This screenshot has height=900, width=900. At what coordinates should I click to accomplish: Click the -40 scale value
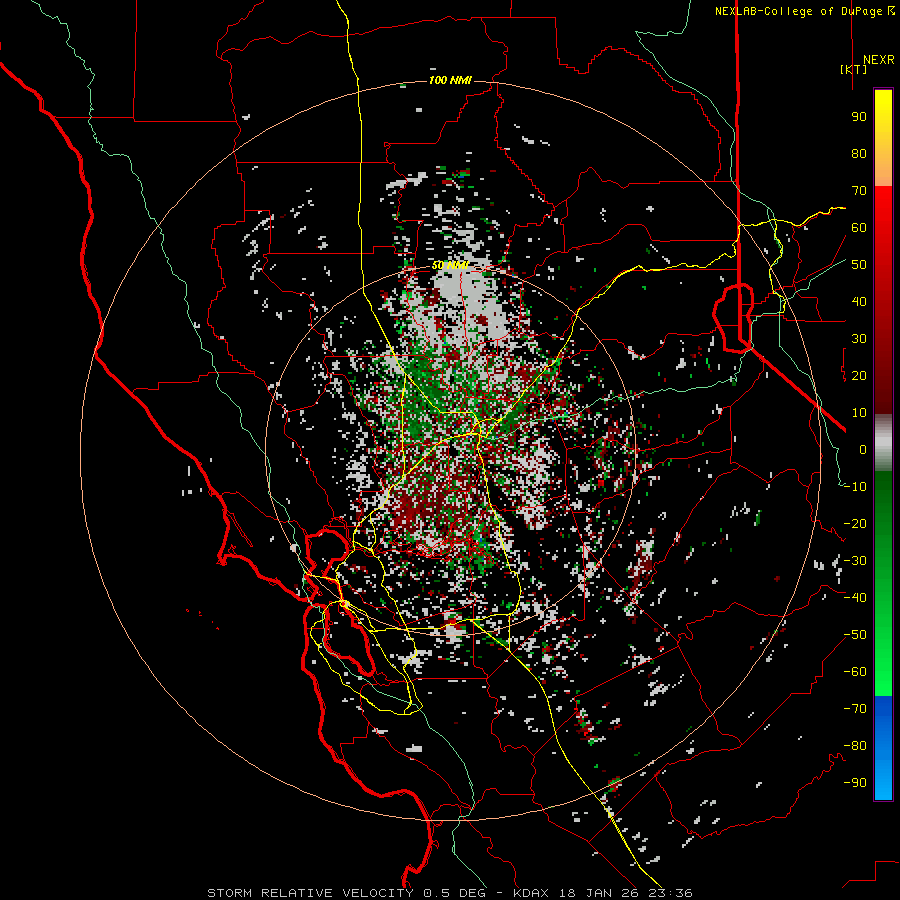point(855,598)
